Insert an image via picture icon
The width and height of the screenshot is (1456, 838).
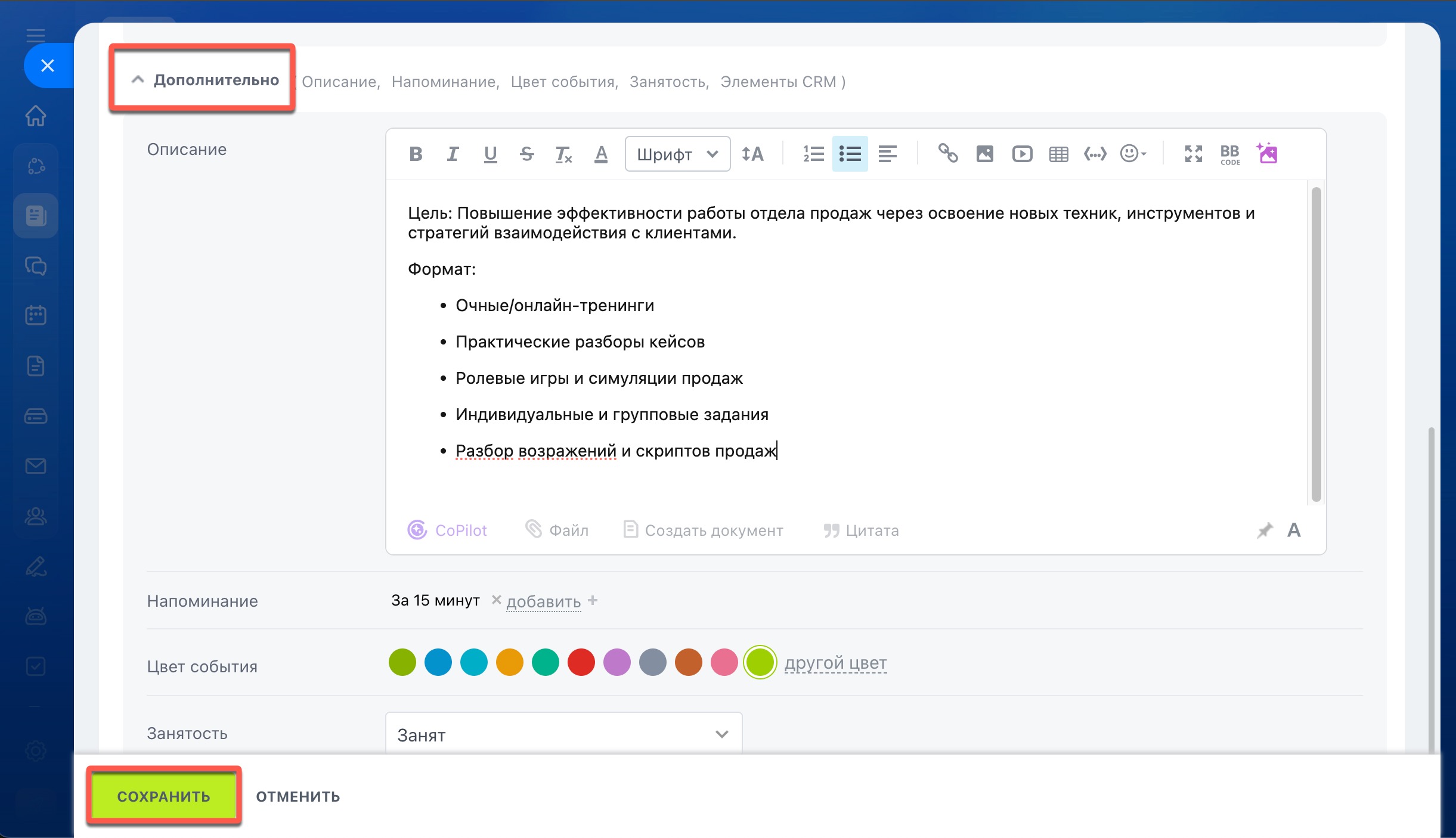(x=984, y=154)
